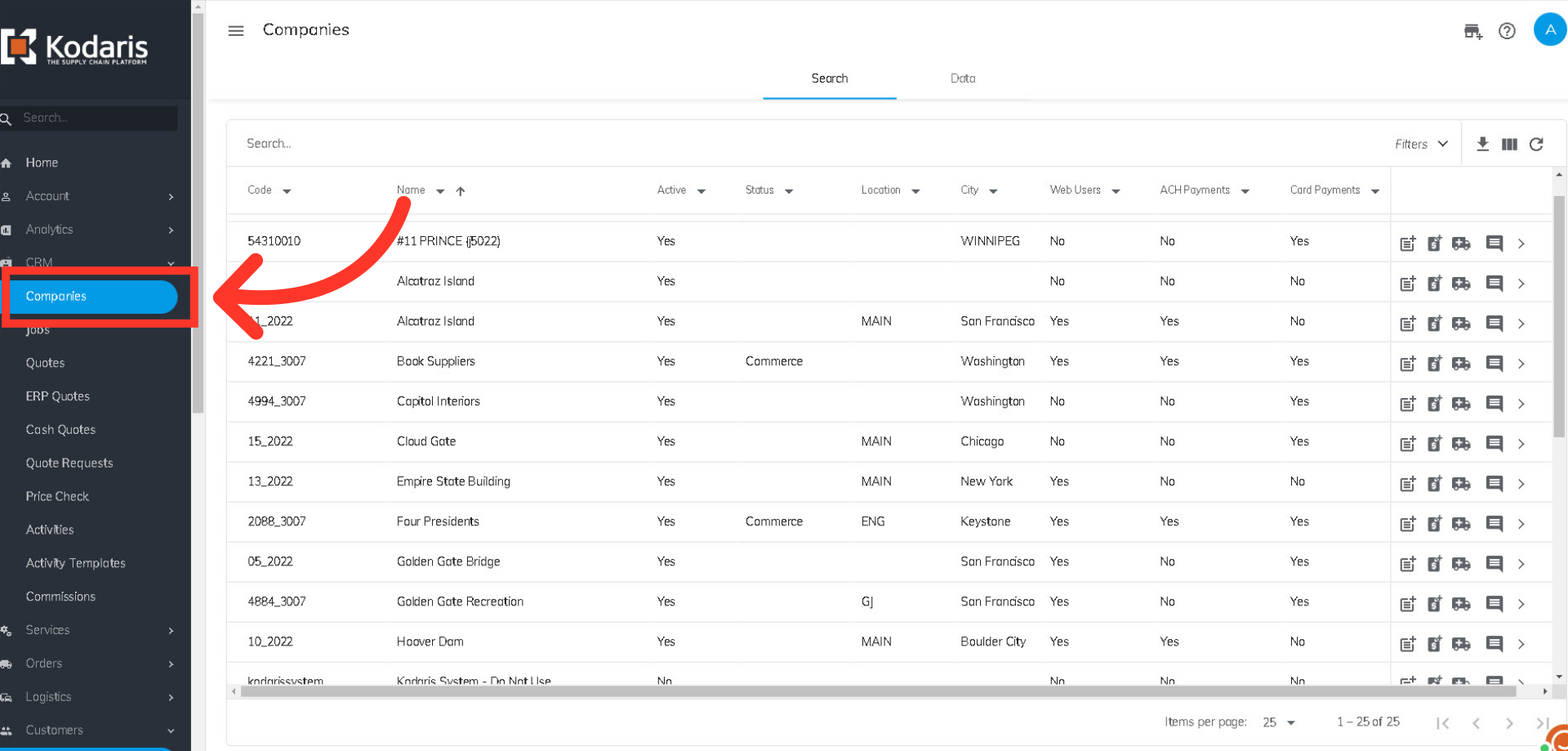The image size is (1568, 751).
Task: Add note icon for #11 PRINCE row
Action: click(x=1407, y=243)
